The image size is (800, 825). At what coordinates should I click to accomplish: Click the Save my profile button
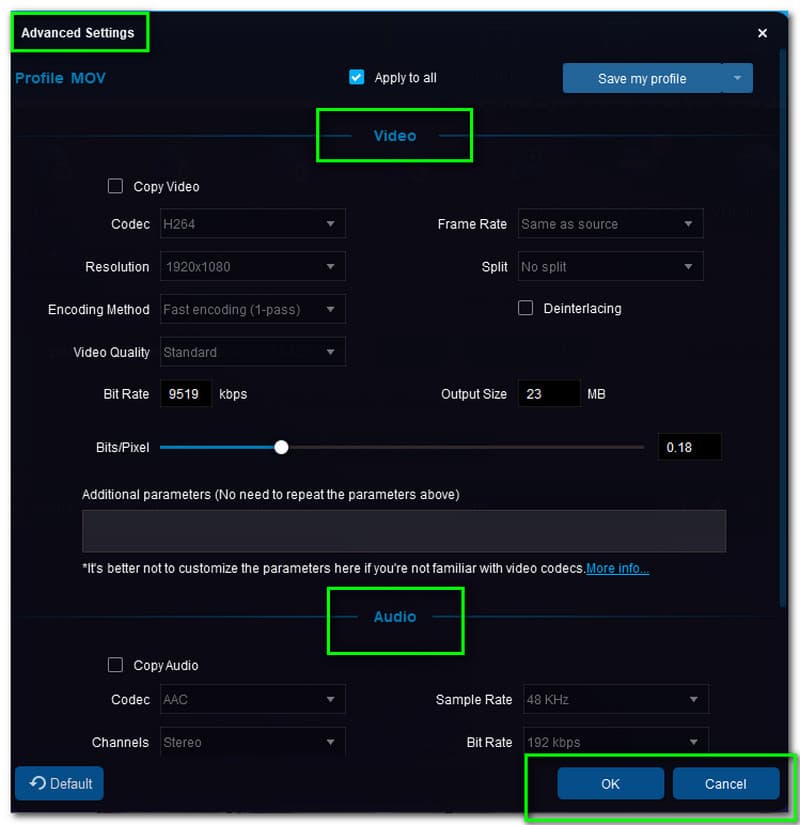642,78
